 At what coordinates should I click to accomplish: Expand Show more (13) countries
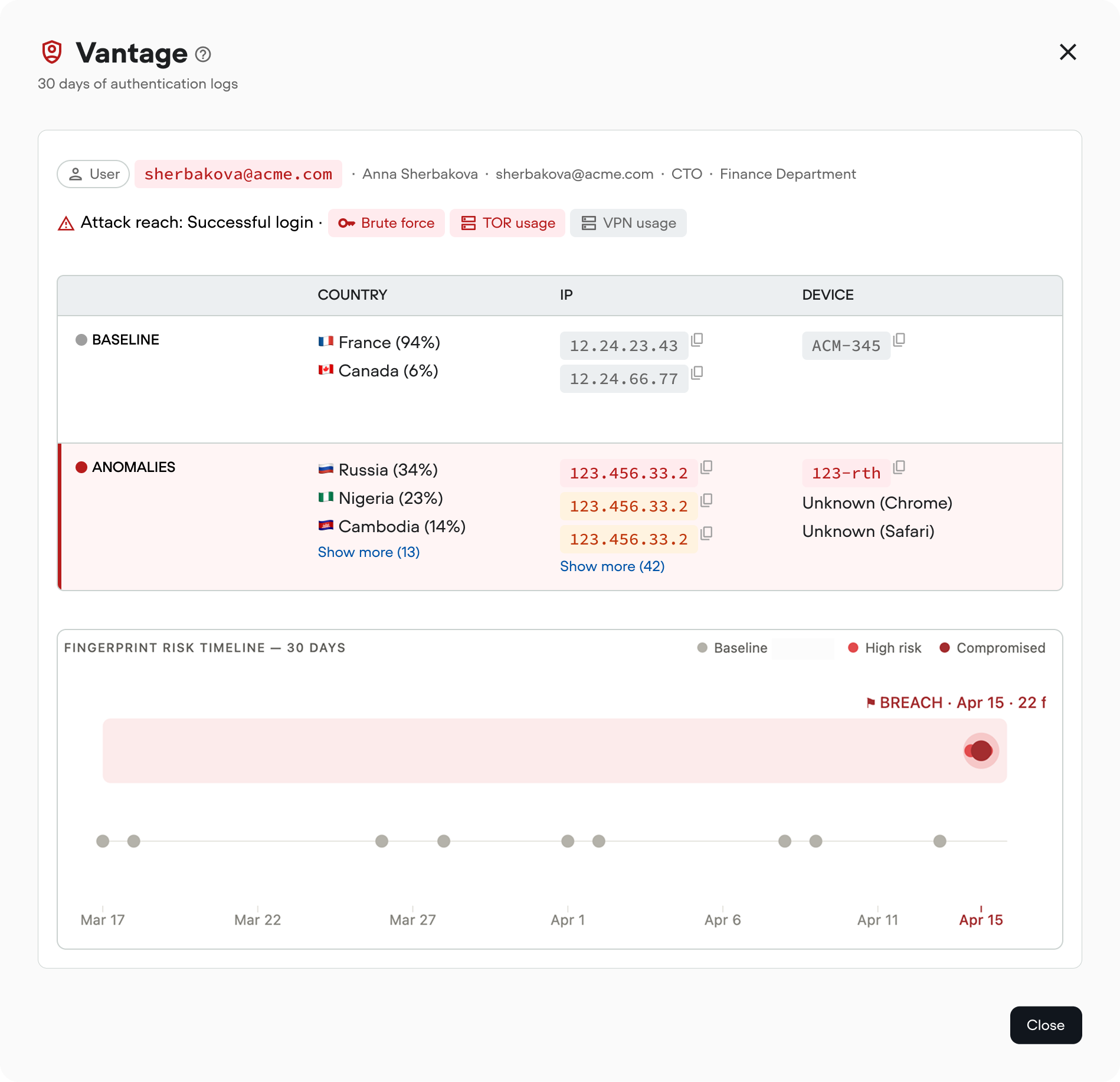(x=369, y=552)
